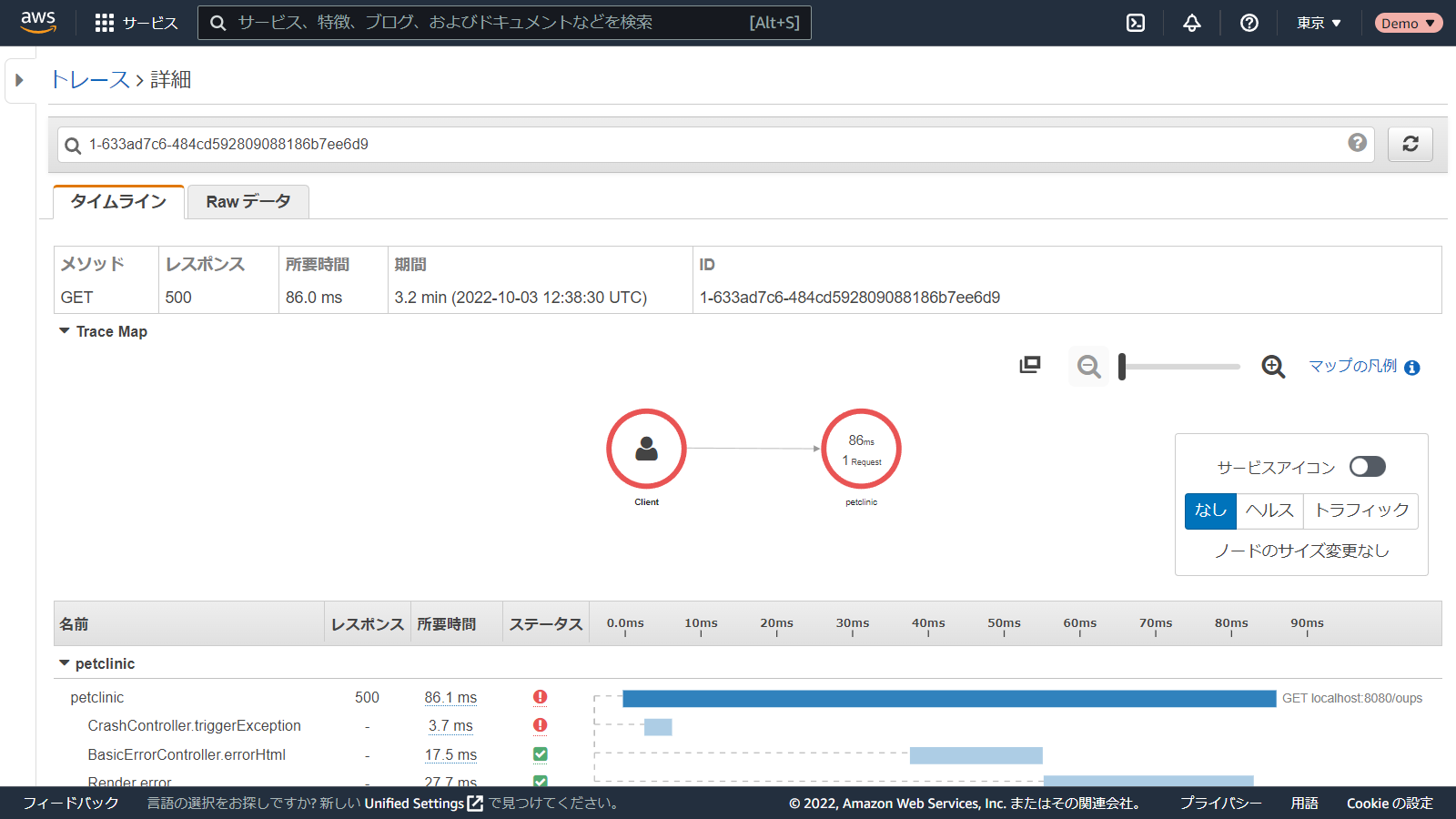Collapse the Trace Map section
The width and height of the screenshot is (1456, 819).
(65, 331)
